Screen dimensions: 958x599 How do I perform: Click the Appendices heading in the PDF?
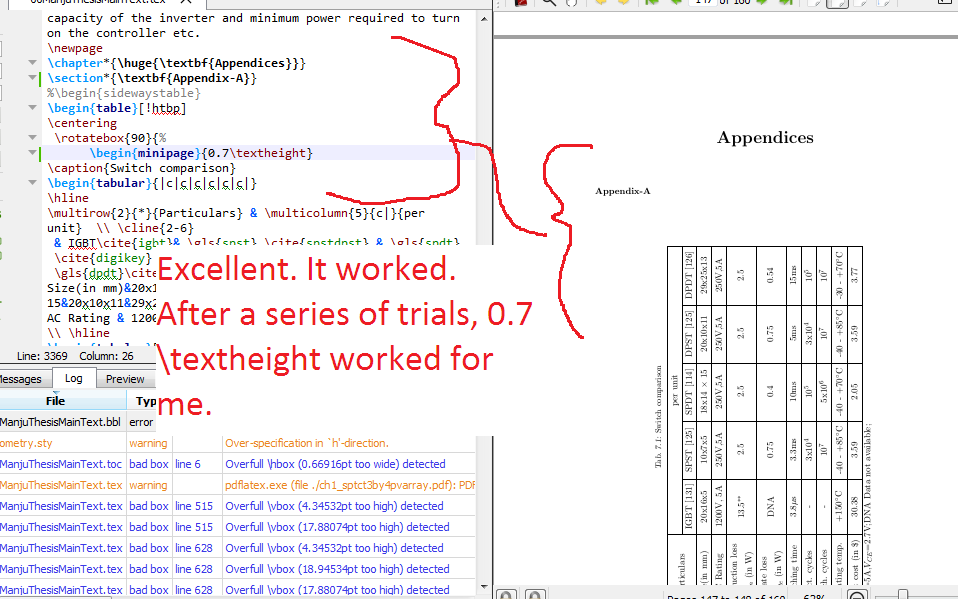(766, 138)
